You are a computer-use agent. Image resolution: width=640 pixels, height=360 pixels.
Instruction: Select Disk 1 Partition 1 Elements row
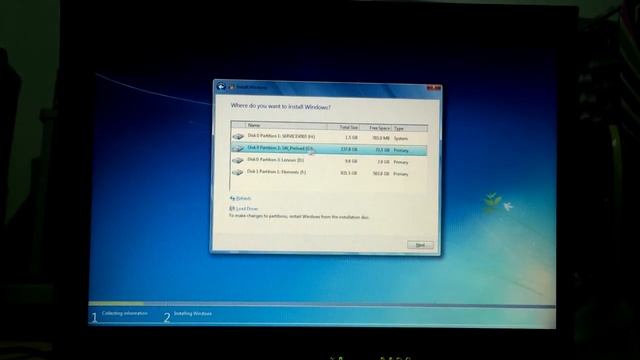pyautogui.click(x=329, y=173)
